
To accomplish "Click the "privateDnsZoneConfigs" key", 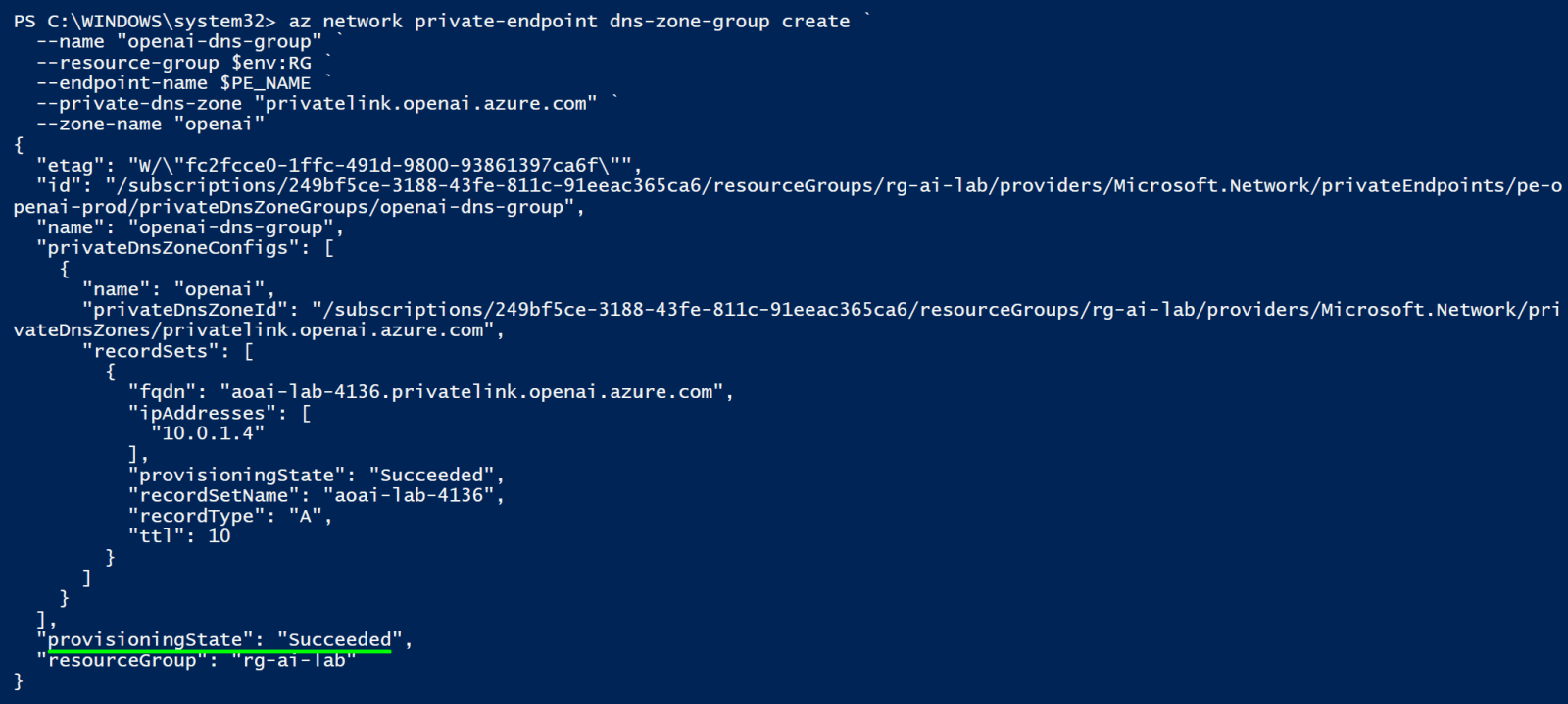I will 174,247.
